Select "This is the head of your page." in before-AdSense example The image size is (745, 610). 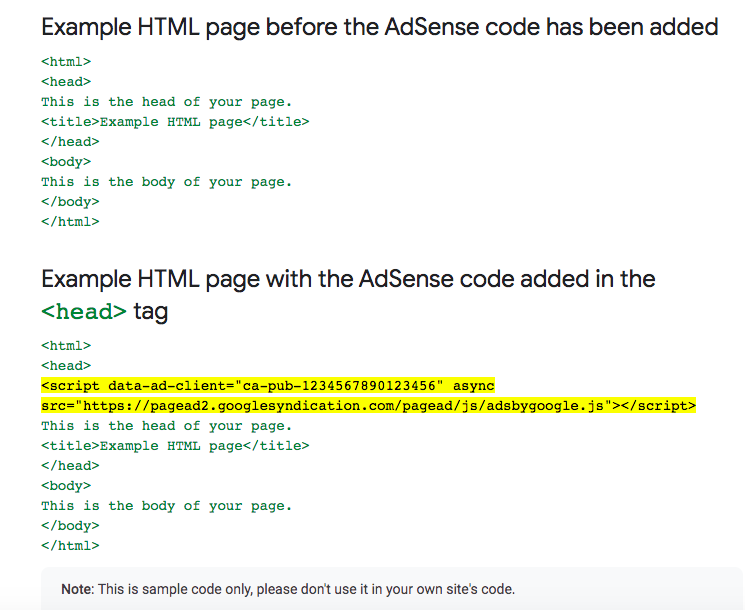click(x=167, y=102)
